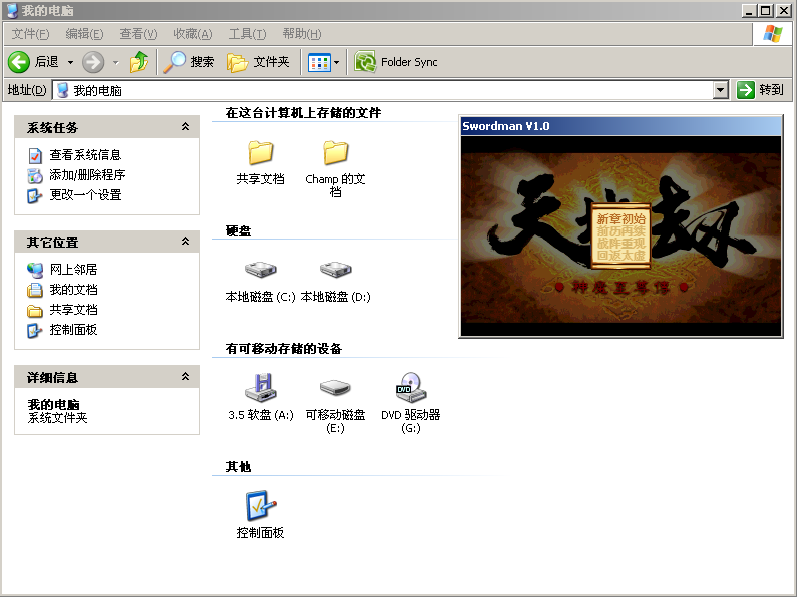Click the Swordman V1.0 title bar
Screen dimensions: 797x597
pyautogui.click(x=620, y=126)
